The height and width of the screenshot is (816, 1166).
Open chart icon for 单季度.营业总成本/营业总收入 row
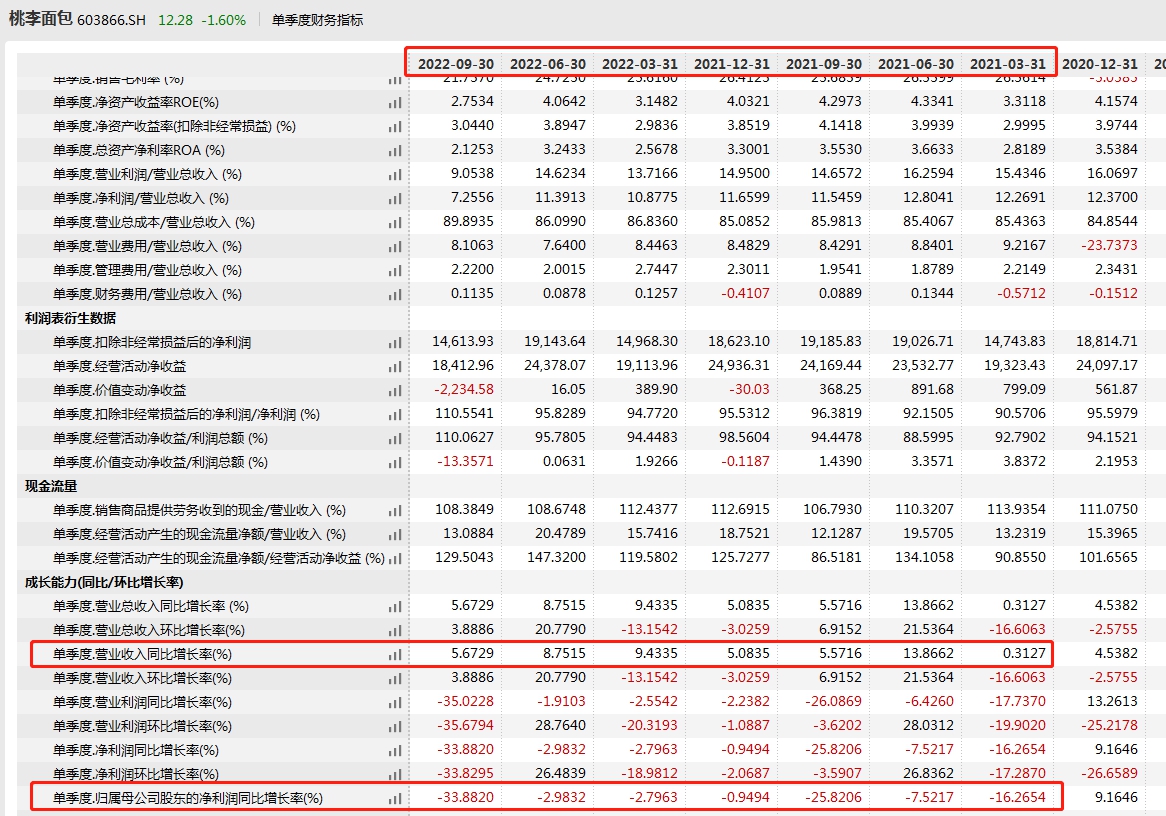pyautogui.click(x=395, y=222)
